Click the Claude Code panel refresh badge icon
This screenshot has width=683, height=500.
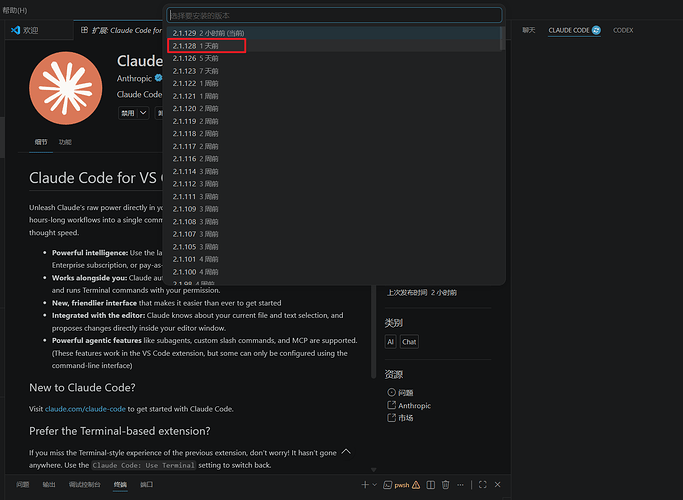(x=596, y=30)
